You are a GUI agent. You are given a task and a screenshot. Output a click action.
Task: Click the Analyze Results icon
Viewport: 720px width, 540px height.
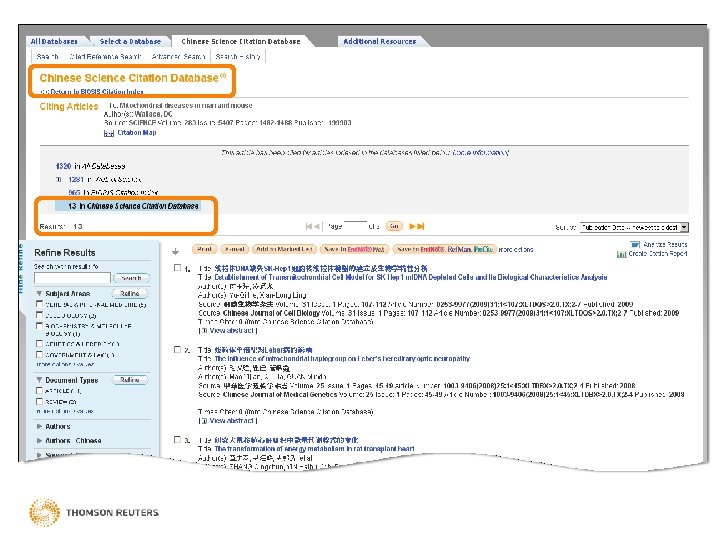click(x=635, y=244)
